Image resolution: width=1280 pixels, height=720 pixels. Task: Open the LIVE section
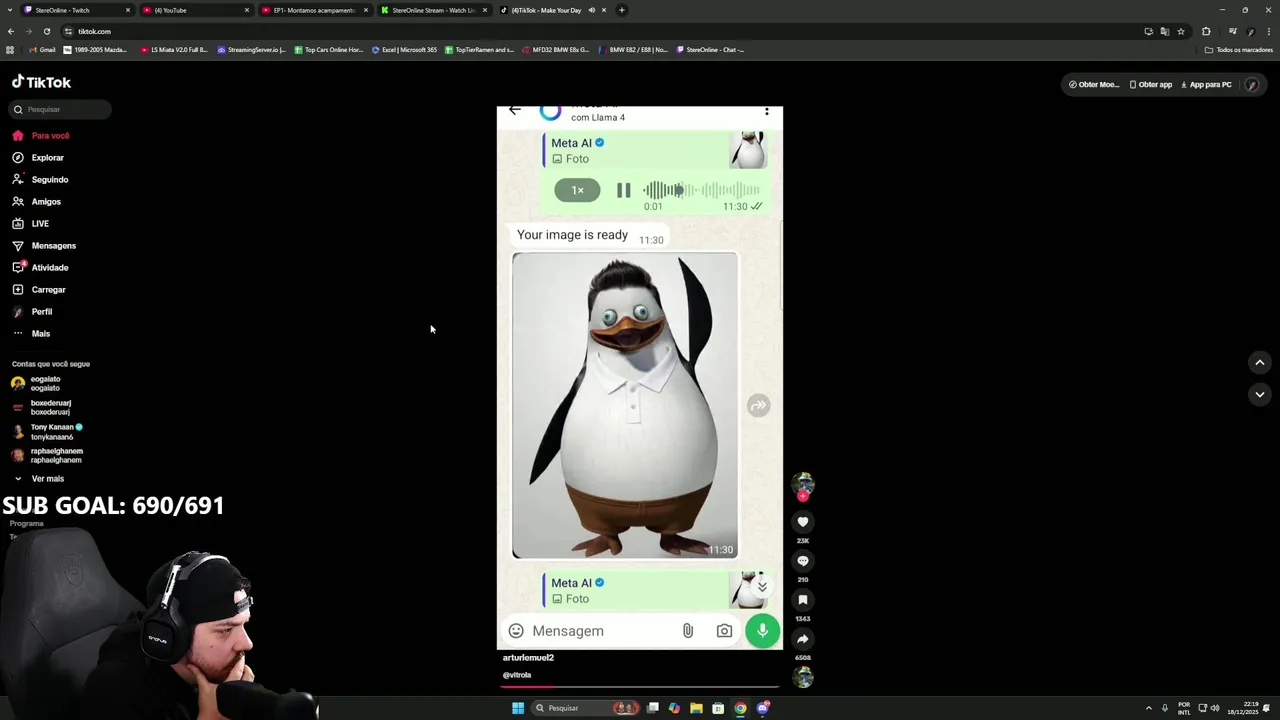click(x=30, y=224)
